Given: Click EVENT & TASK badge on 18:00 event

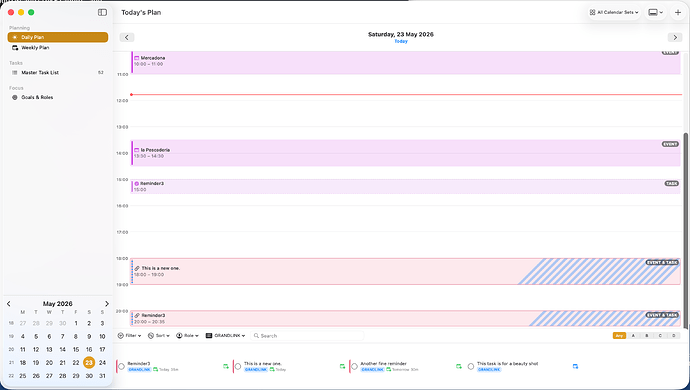Looking at the screenshot, I should [662, 262].
